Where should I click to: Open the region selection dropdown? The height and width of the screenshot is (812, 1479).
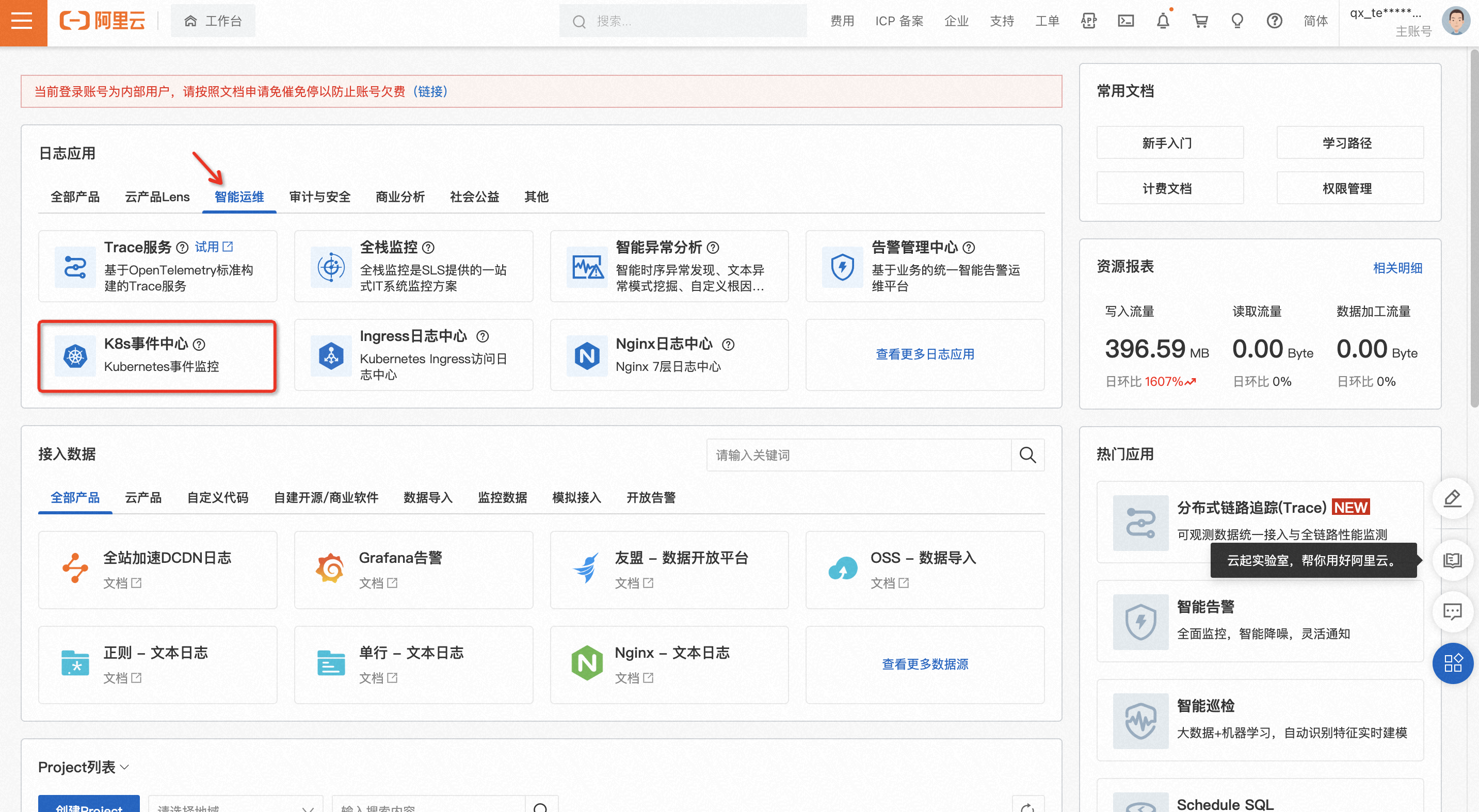pyautogui.click(x=235, y=806)
